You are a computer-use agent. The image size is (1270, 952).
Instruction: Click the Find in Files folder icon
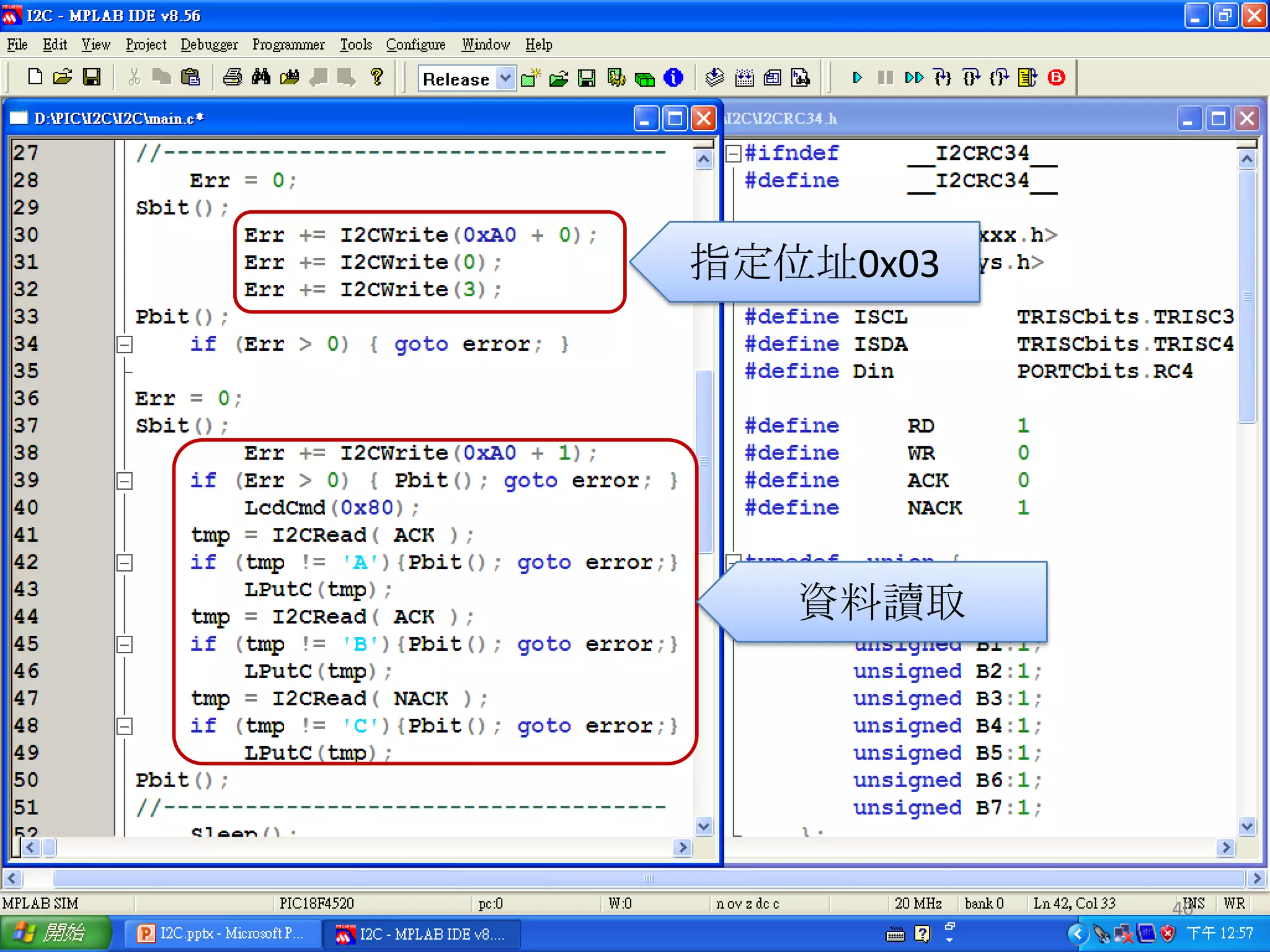tap(290, 77)
